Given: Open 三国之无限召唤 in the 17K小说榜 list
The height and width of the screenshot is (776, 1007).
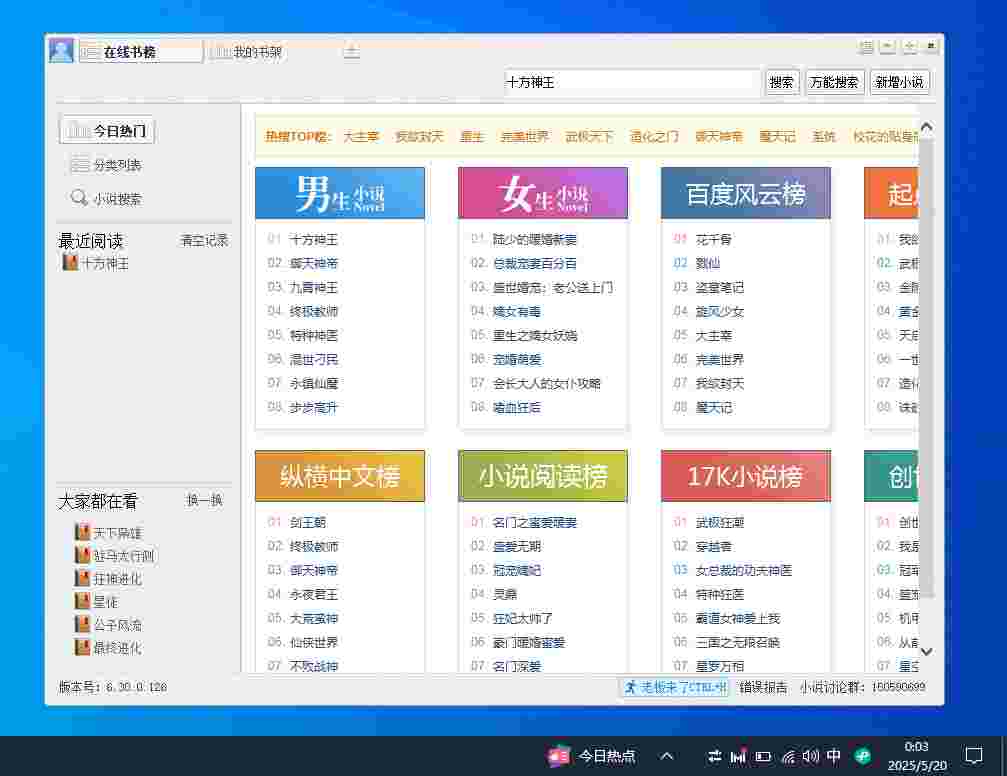Looking at the screenshot, I should pos(737,642).
